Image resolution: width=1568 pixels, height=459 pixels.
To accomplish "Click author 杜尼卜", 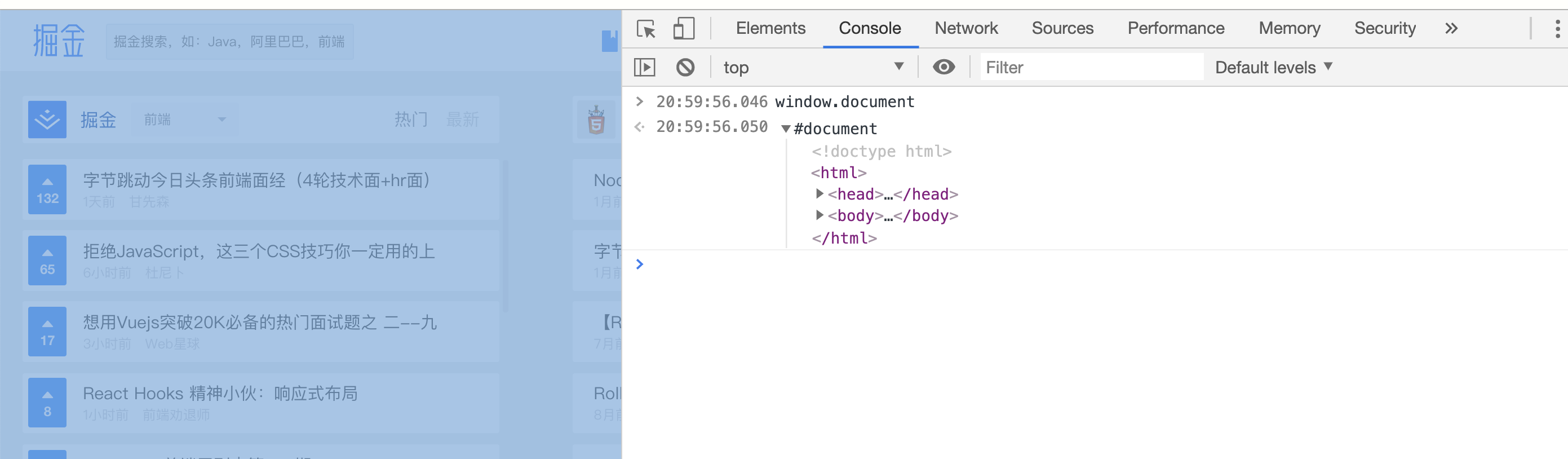I will tap(165, 273).
